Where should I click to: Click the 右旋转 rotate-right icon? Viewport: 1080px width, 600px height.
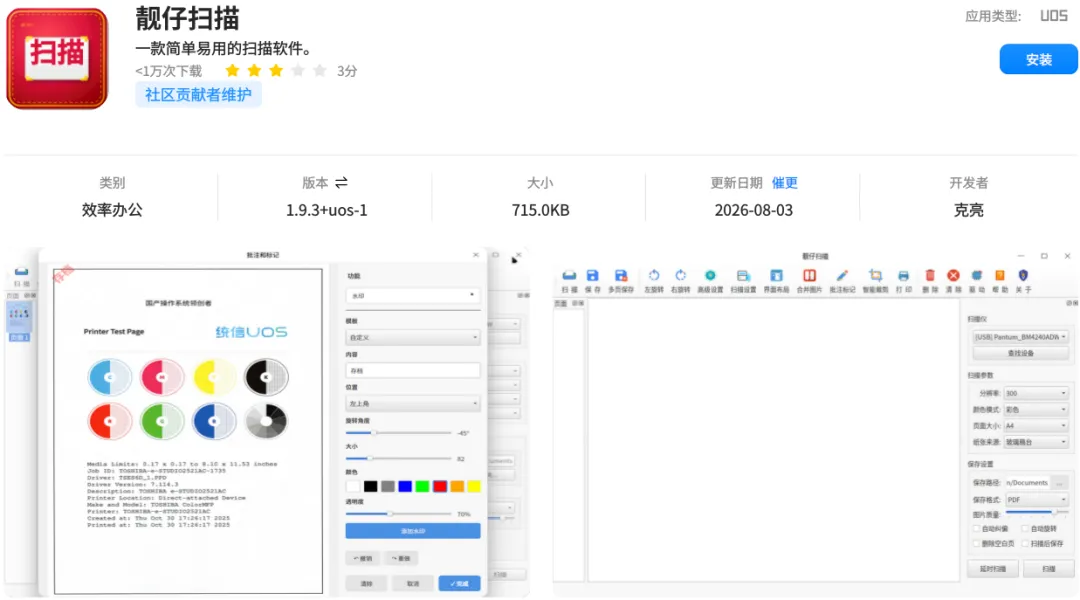(681, 276)
